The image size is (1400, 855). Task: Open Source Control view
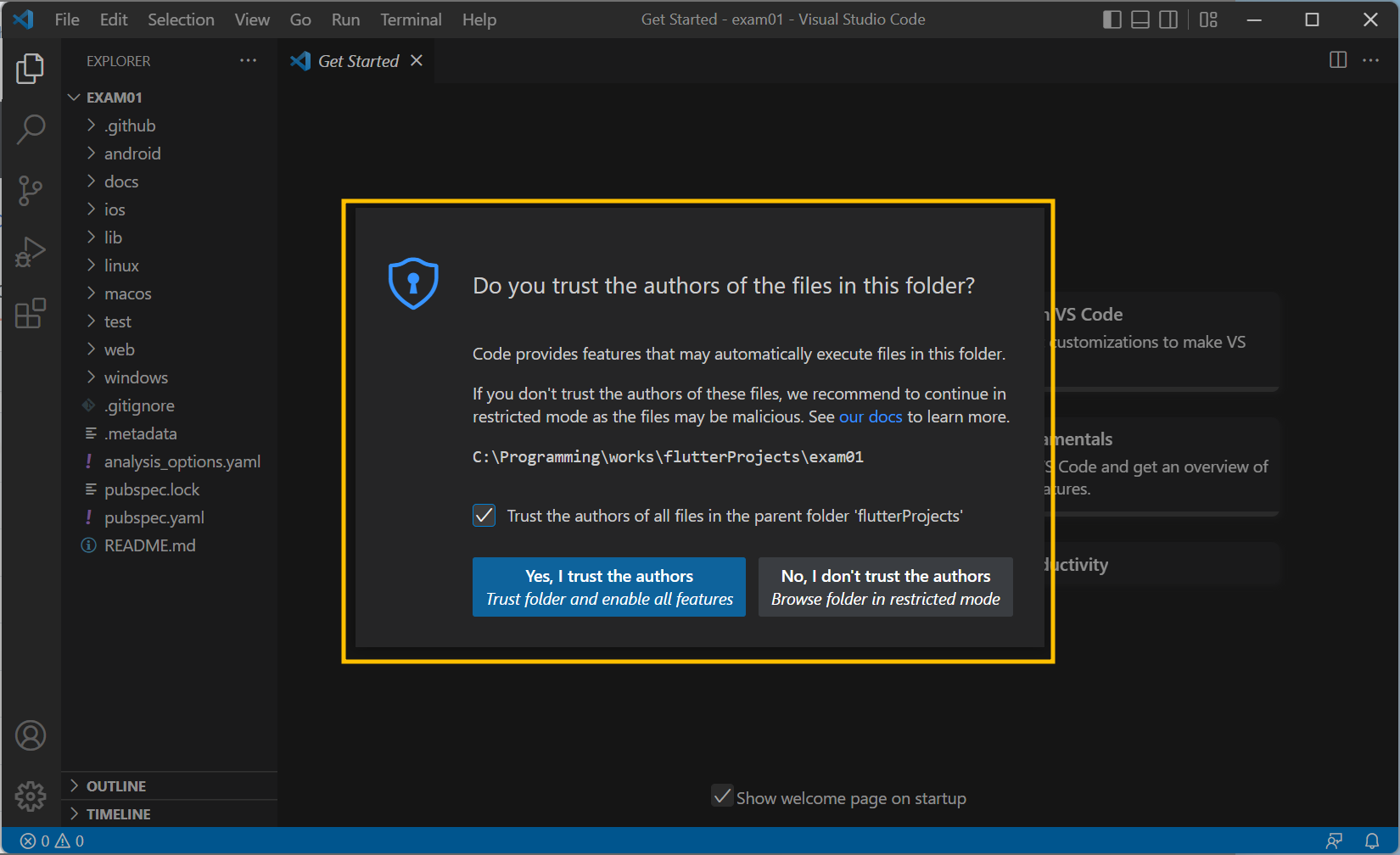(31, 191)
